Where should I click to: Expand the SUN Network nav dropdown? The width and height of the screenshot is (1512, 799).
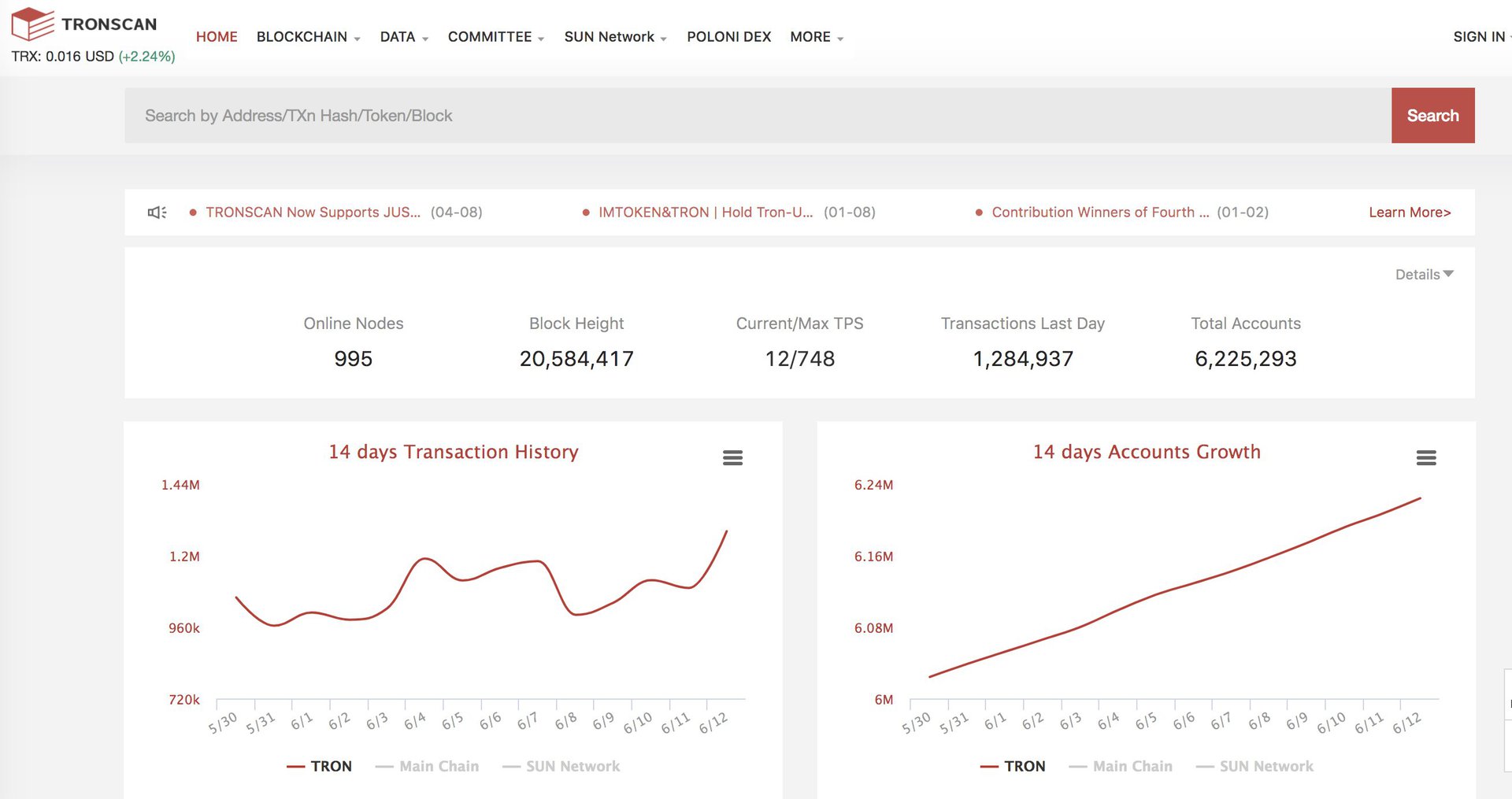pos(616,37)
